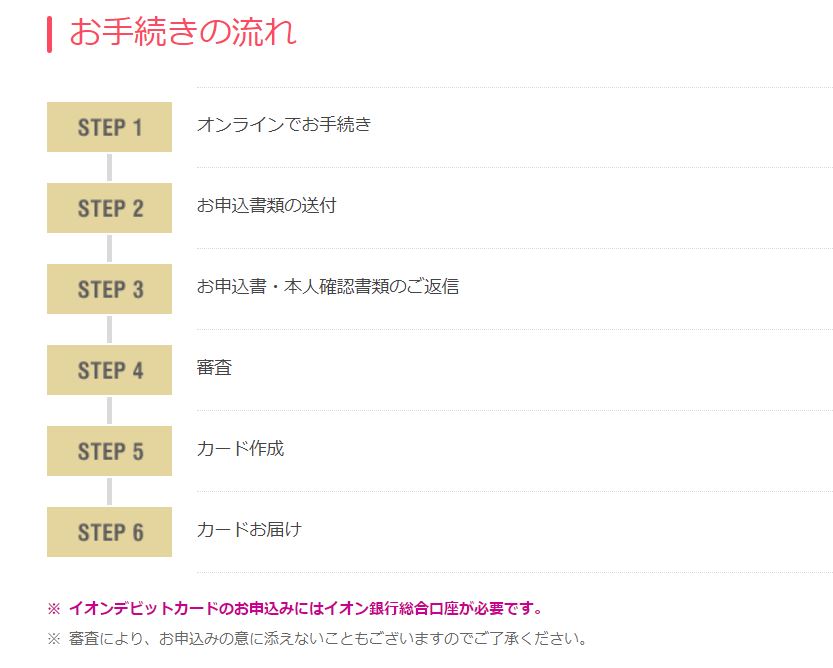The height and width of the screenshot is (668, 833).
Task: Click the STEP 2 badge
Action: click(109, 208)
